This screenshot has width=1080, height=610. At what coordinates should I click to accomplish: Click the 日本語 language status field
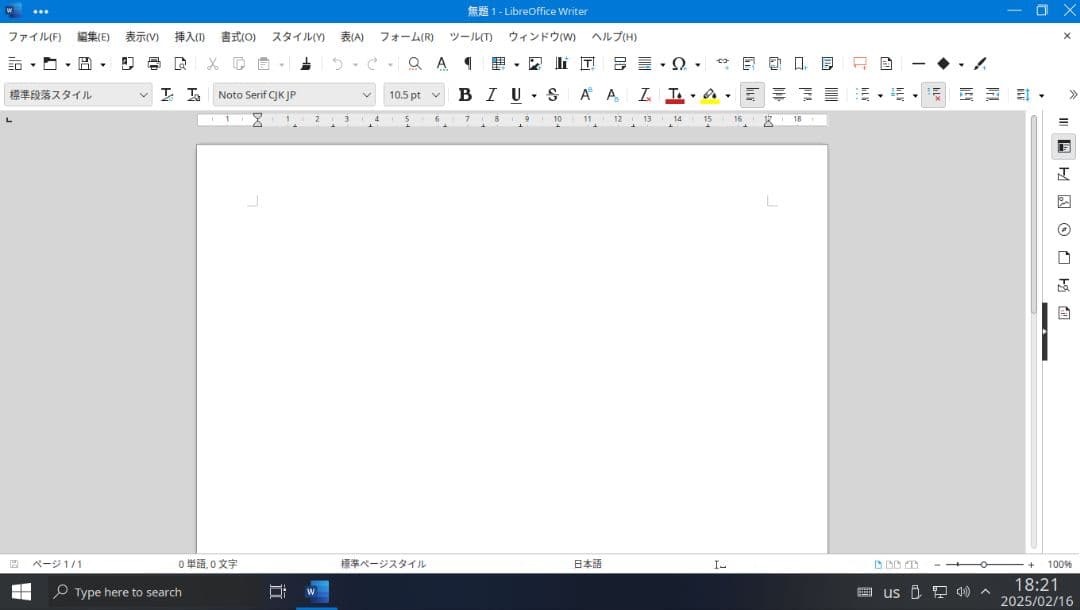587,564
